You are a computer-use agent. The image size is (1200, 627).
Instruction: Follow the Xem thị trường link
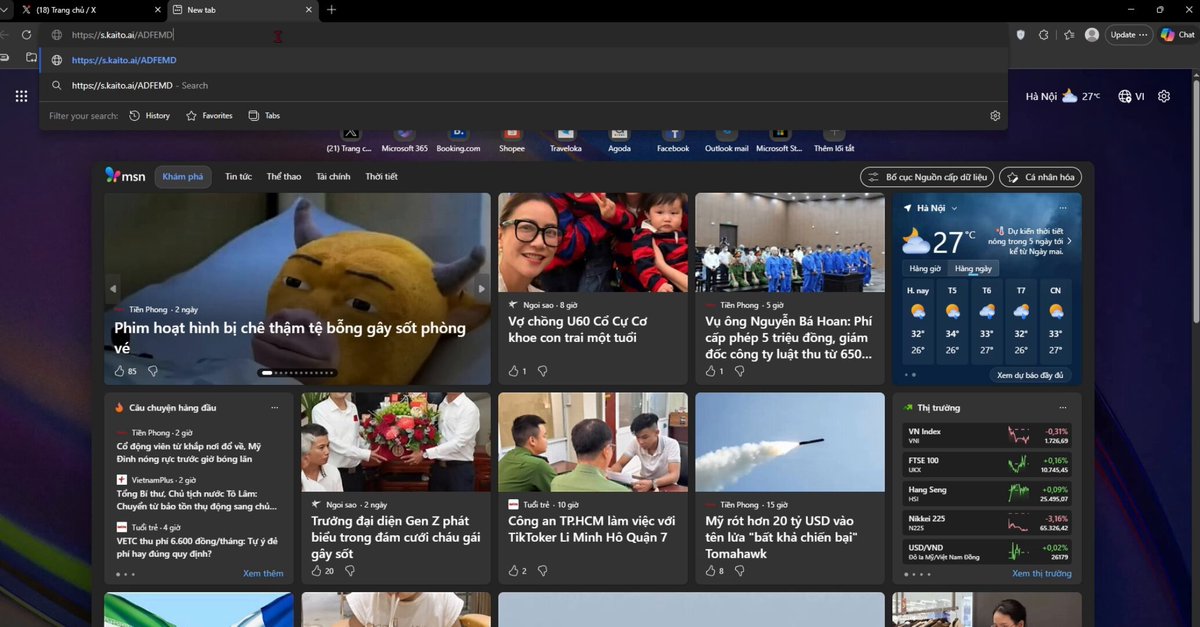pos(1041,574)
